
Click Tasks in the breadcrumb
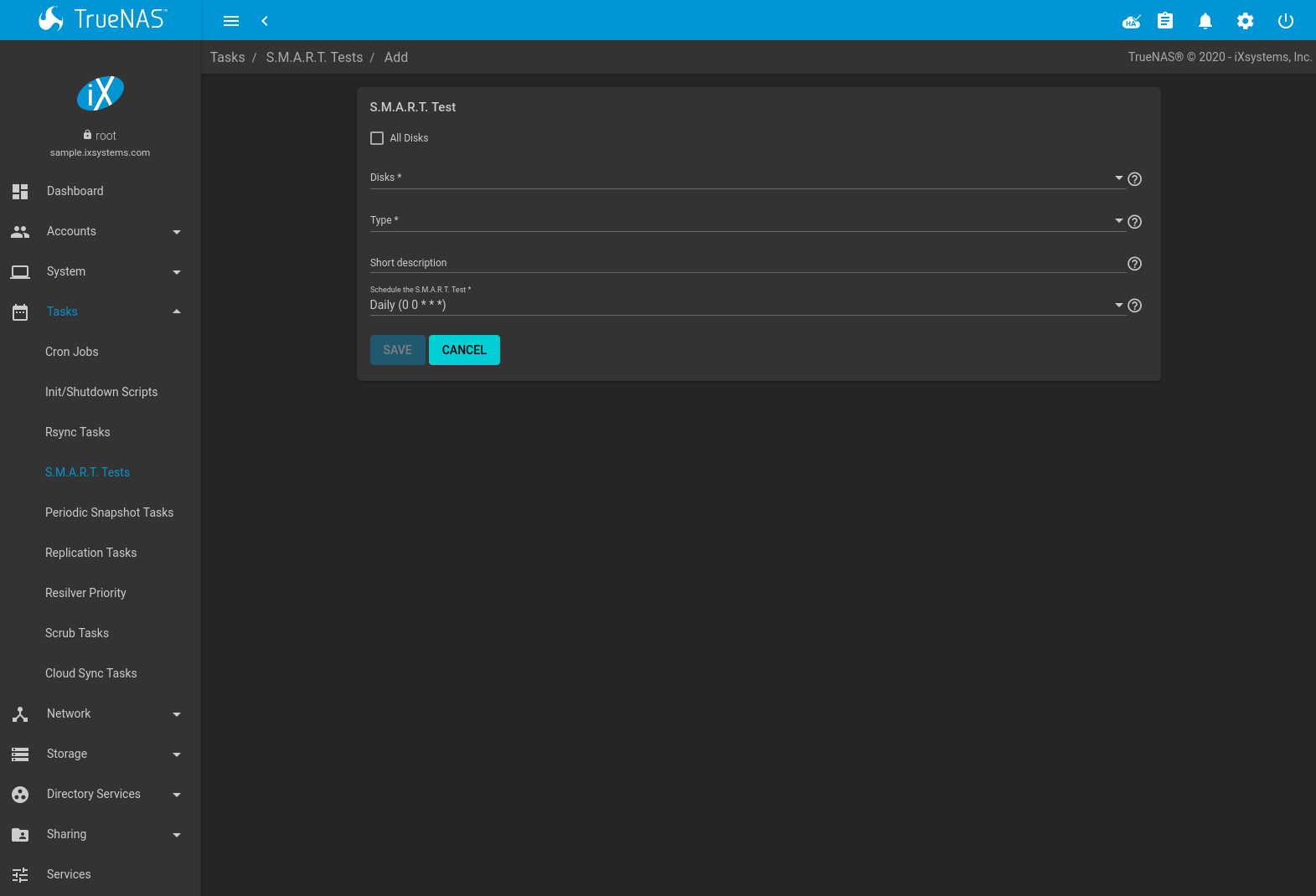point(228,57)
